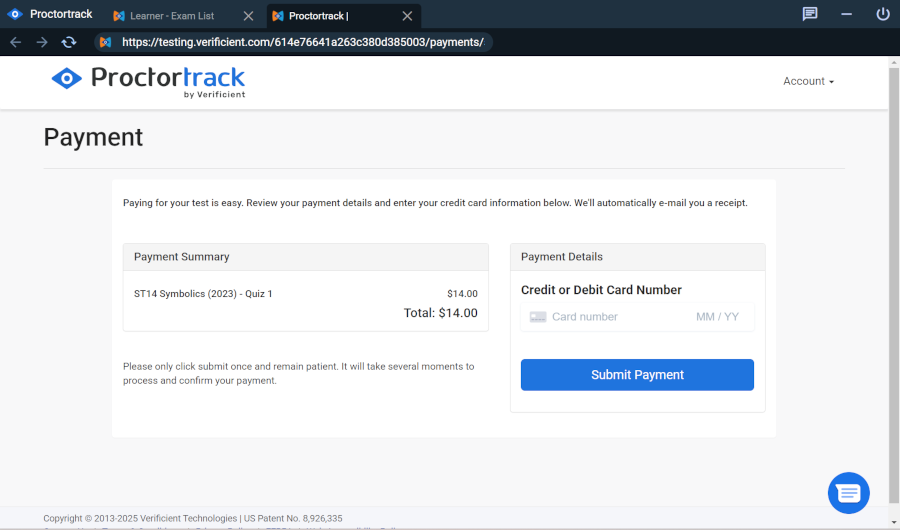This screenshot has height=530, width=900.
Task: Click the MM / YY expiry field
Action: pos(717,317)
